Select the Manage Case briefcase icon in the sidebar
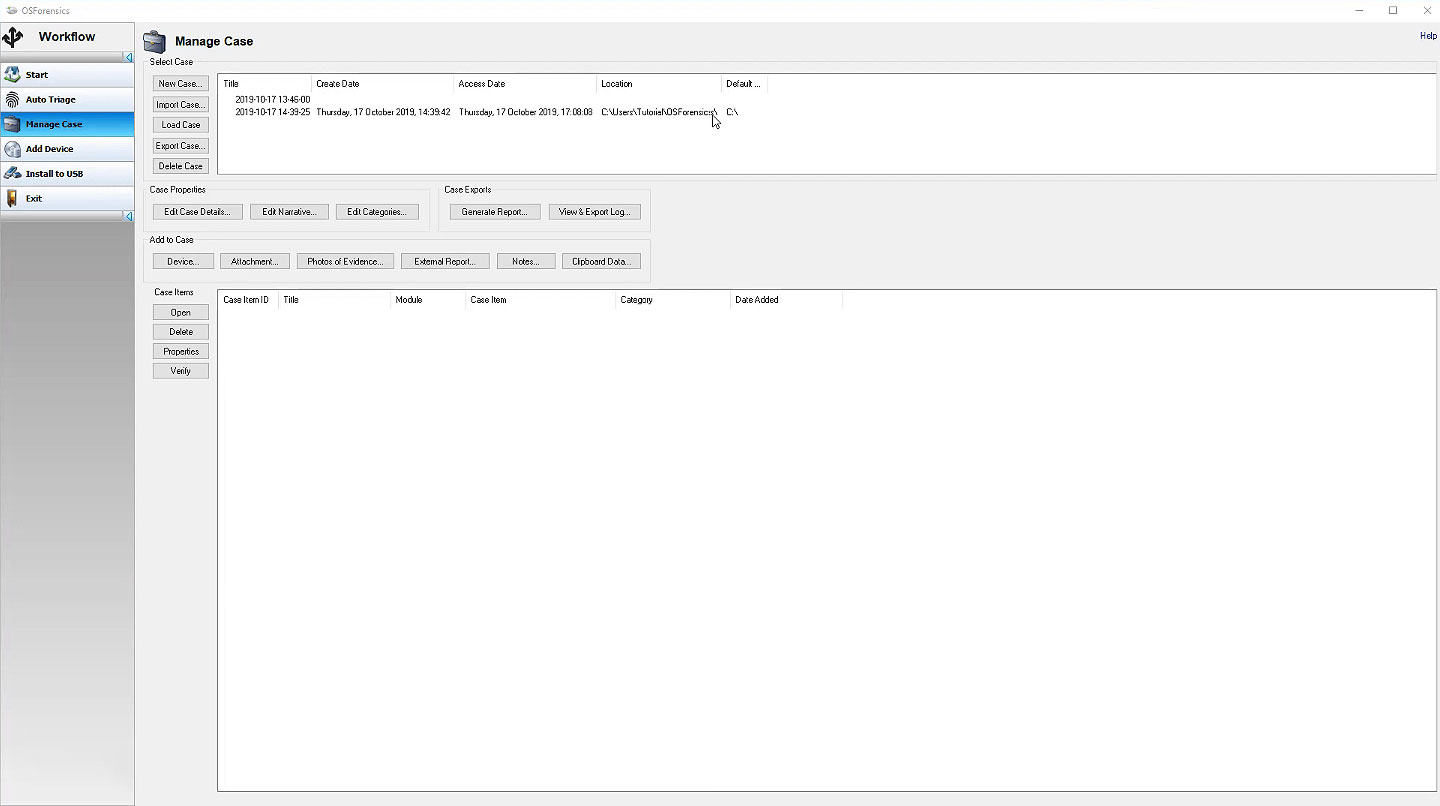Screen dimensions: 1440x806 [12, 124]
